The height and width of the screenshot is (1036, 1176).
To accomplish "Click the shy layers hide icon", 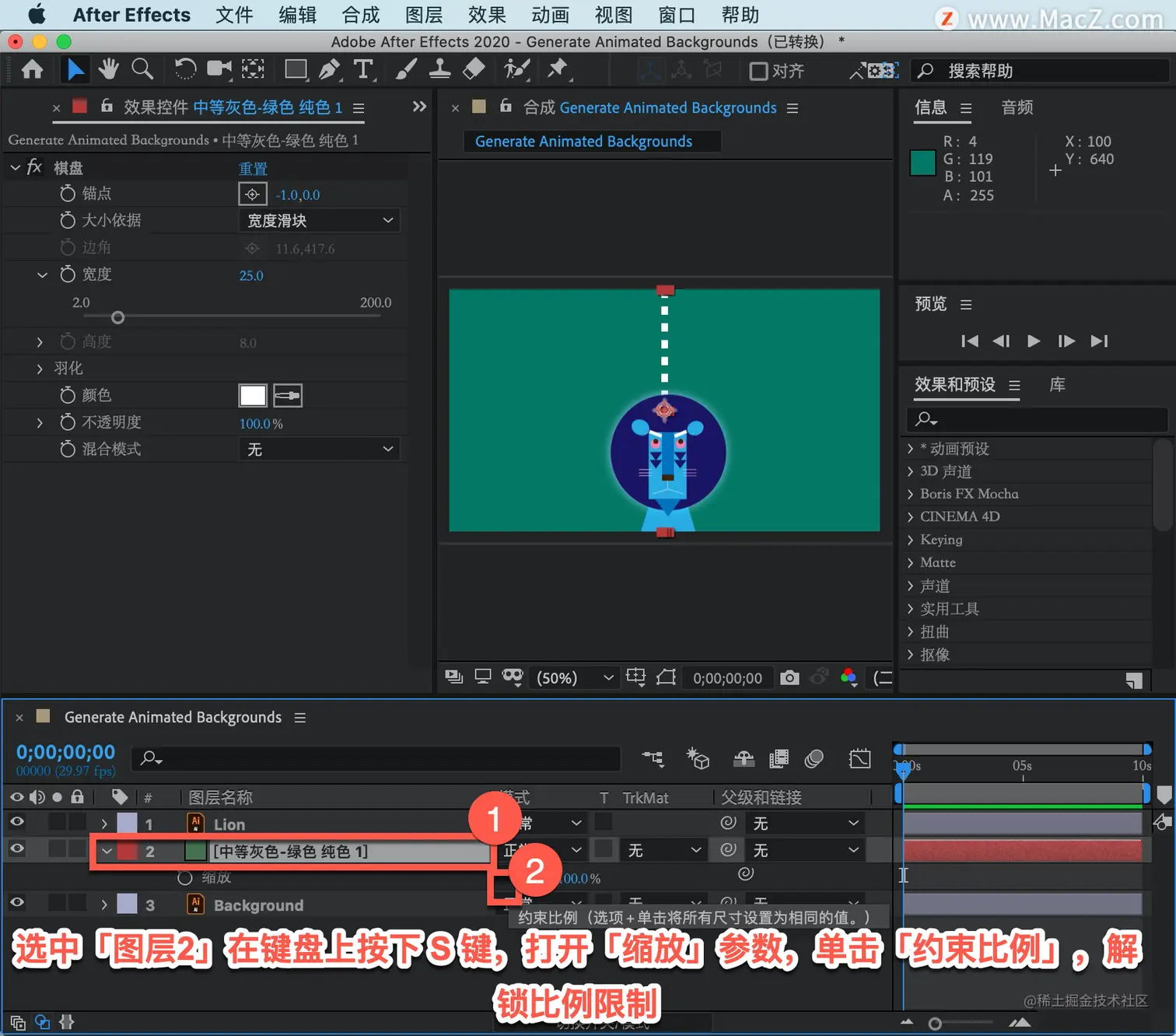I will coord(744,758).
